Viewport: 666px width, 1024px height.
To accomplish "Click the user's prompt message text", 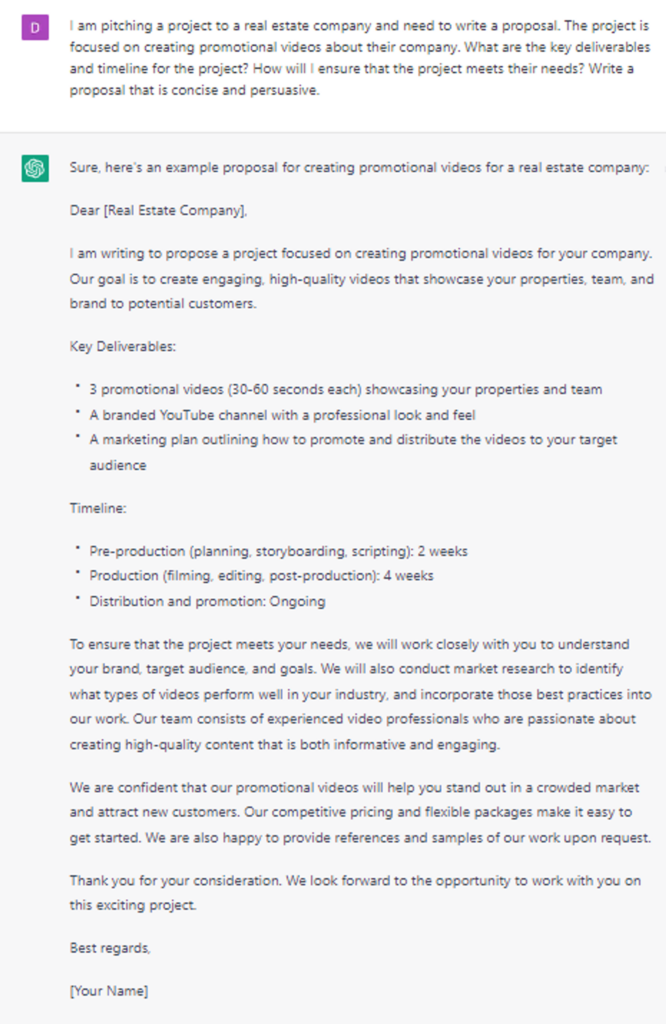I will 359,55.
